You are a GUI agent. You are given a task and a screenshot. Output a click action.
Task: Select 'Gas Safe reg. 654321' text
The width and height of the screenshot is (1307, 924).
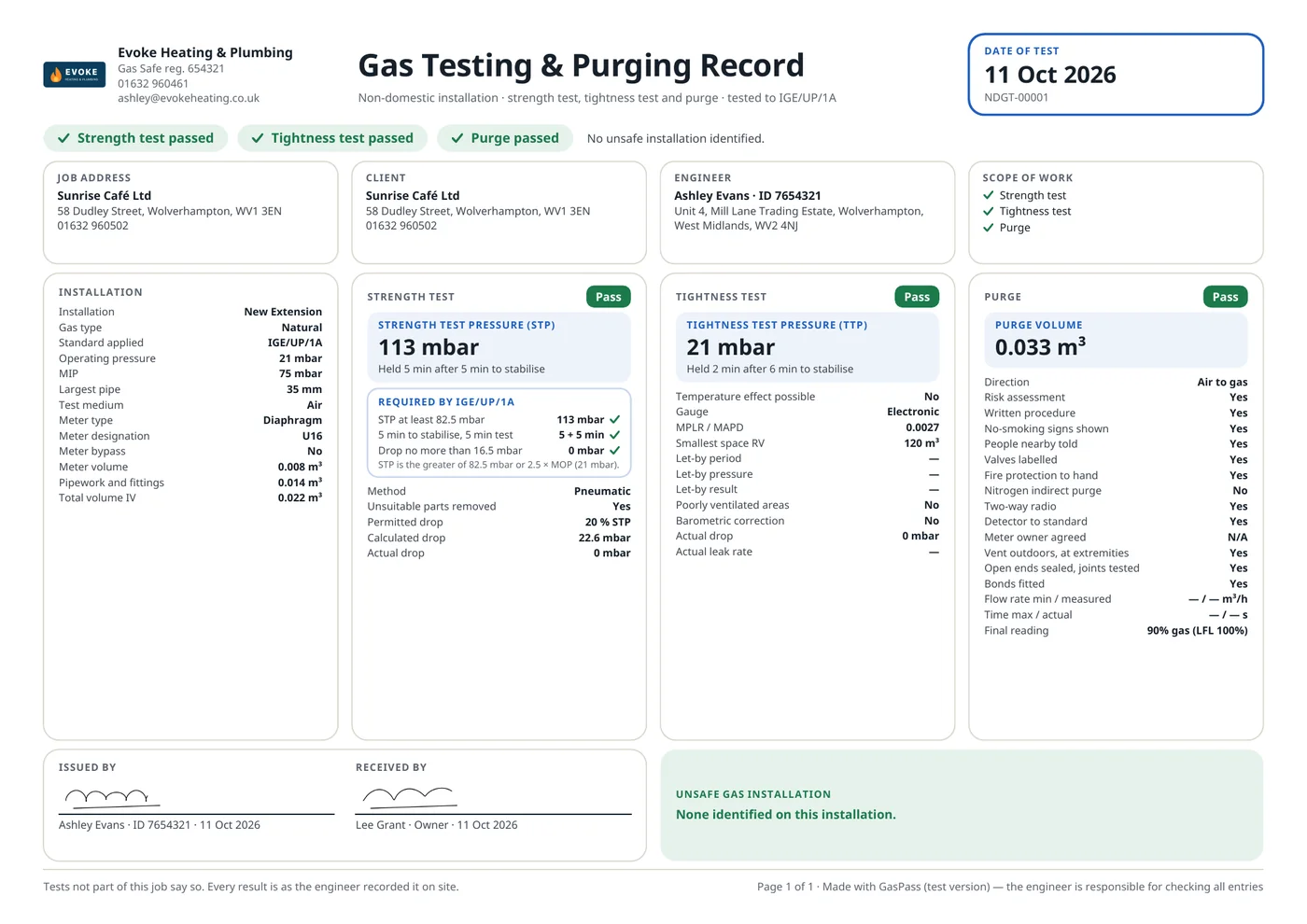(x=171, y=68)
